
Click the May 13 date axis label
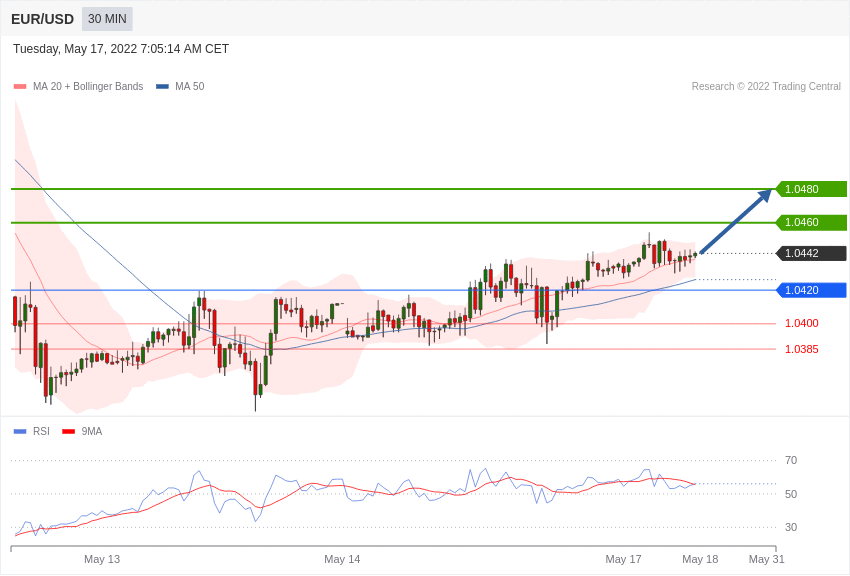(102, 559)
